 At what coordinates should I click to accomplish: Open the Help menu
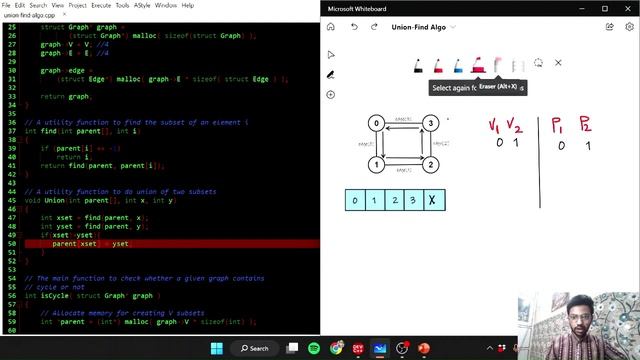[x=188, y=5]
